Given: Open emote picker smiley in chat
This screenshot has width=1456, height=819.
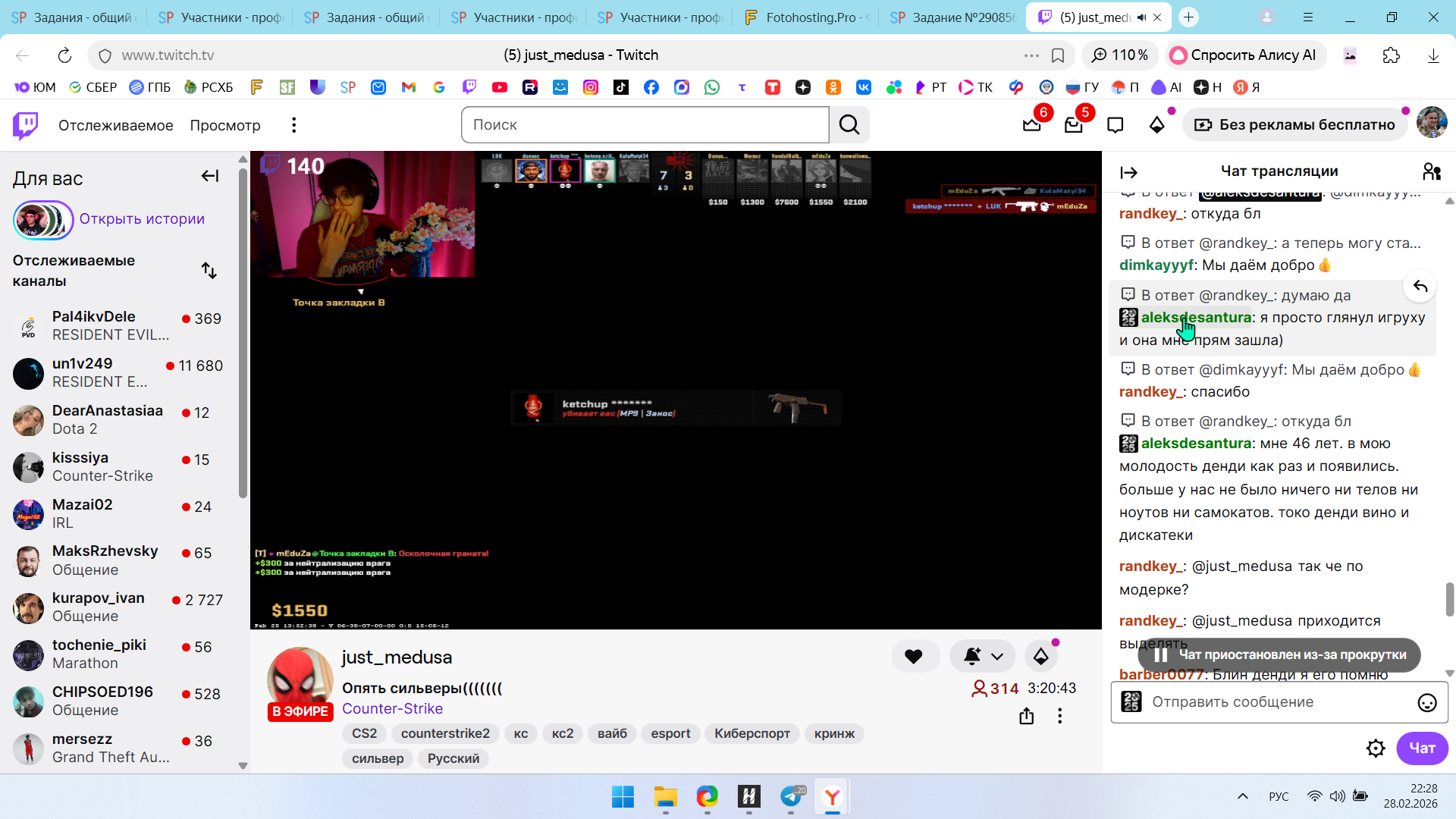Looking at the screenshot, I should (1426, 702).
